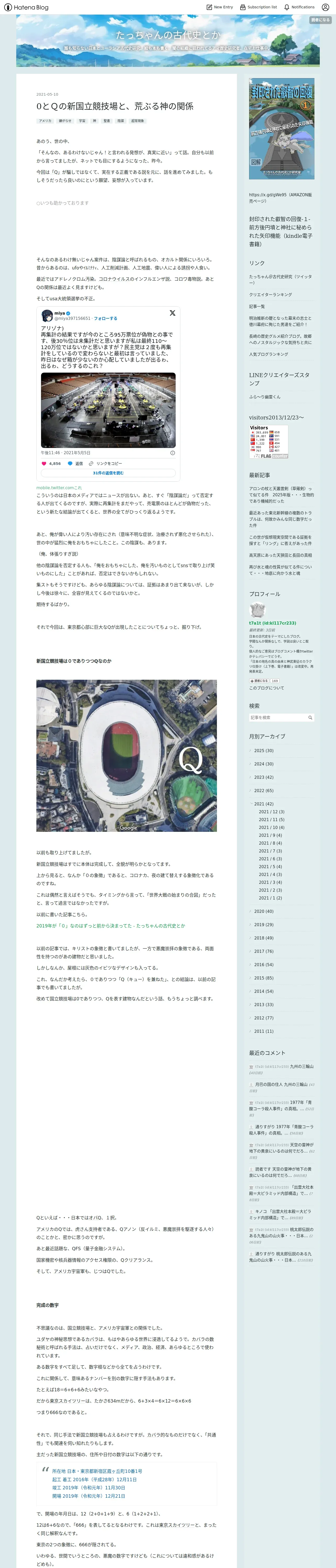The height and width of the screenshot is (1568, 336).
Task: Open Subscription list
Action: pos(259,7)
